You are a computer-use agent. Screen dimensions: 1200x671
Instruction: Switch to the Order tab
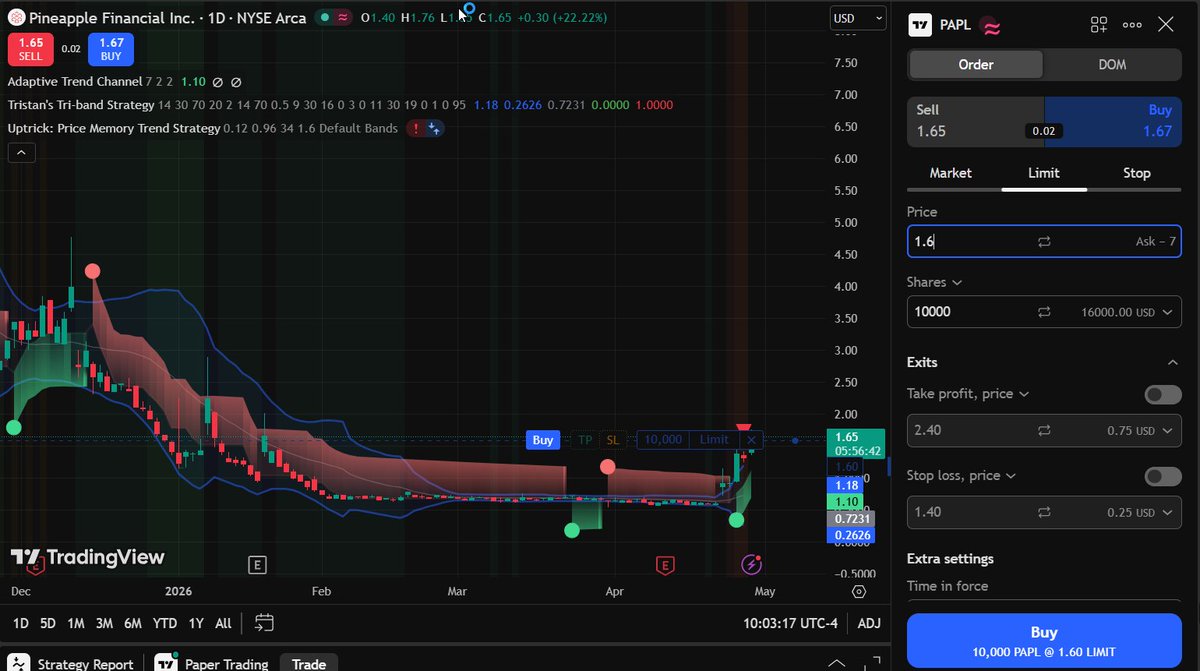point(976,64)
